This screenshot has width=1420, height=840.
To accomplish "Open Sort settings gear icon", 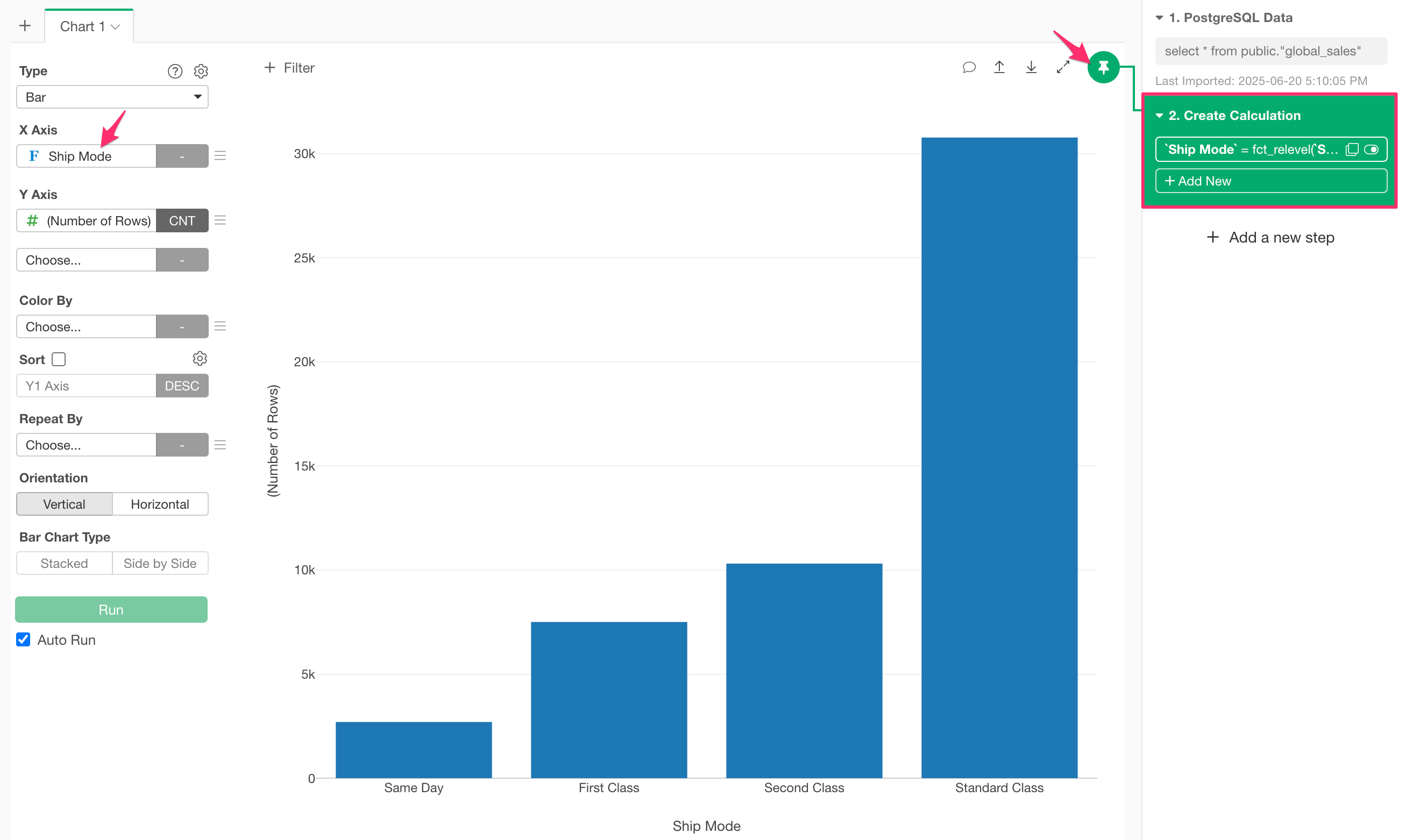I will click(x=200, y=358).
